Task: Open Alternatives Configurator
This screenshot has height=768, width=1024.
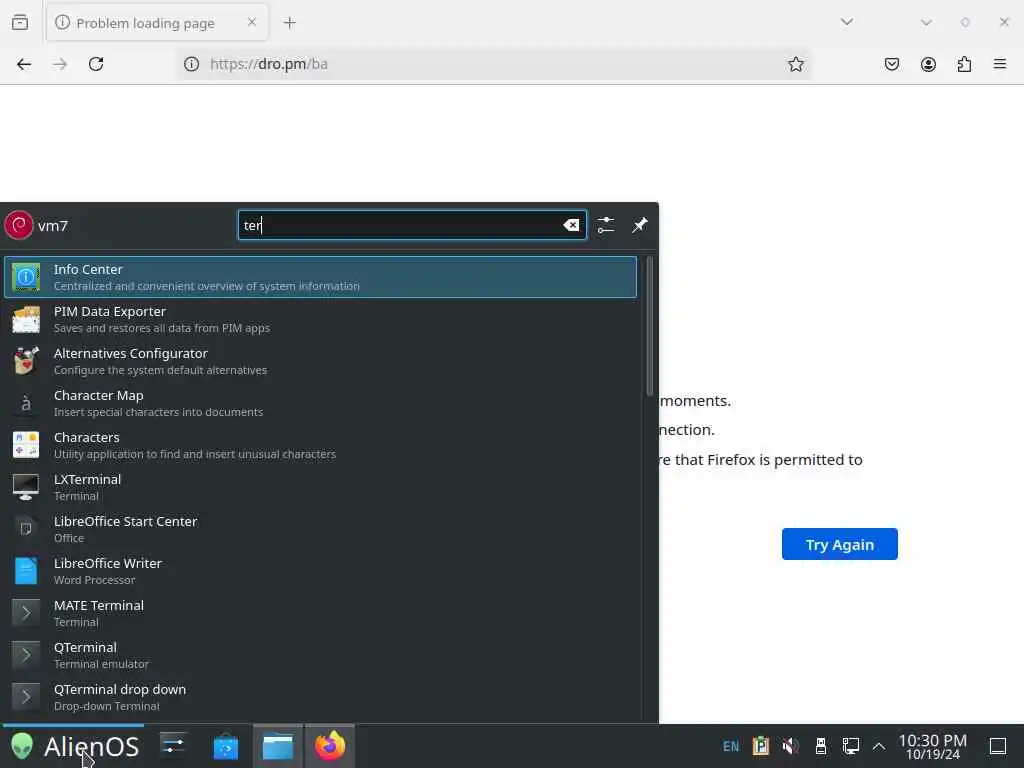Action: [x=320, y=361]
